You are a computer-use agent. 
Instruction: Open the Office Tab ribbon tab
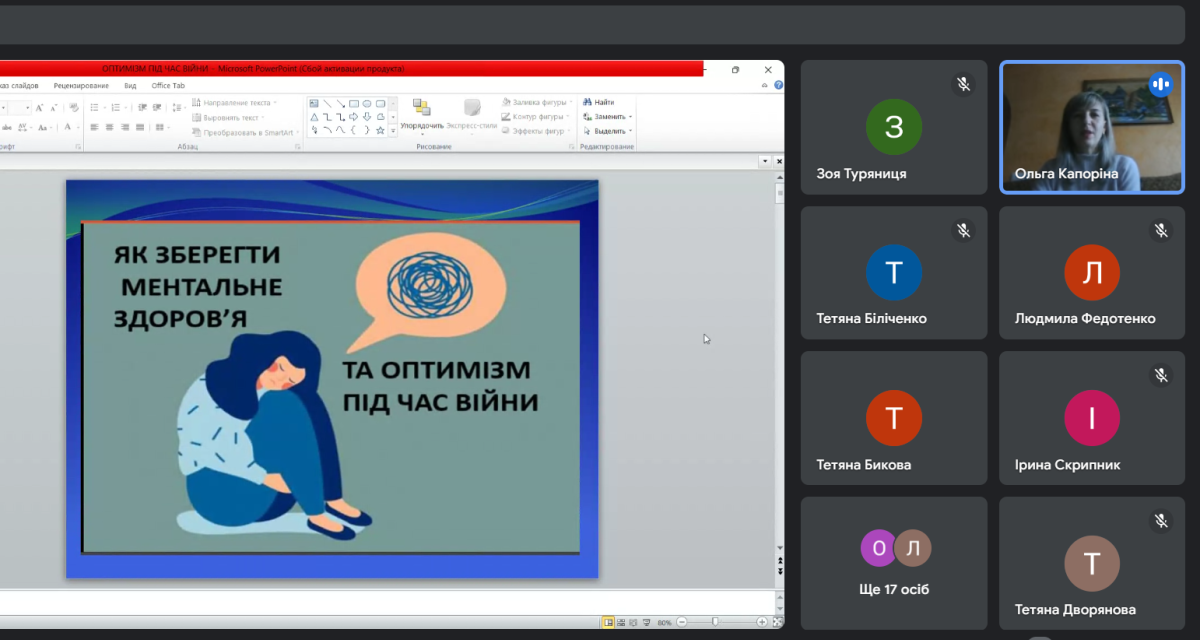click(168, 85)
